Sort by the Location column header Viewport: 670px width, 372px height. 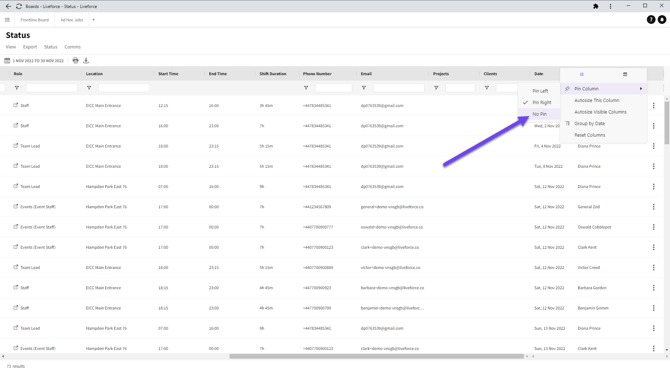point(94,74)
